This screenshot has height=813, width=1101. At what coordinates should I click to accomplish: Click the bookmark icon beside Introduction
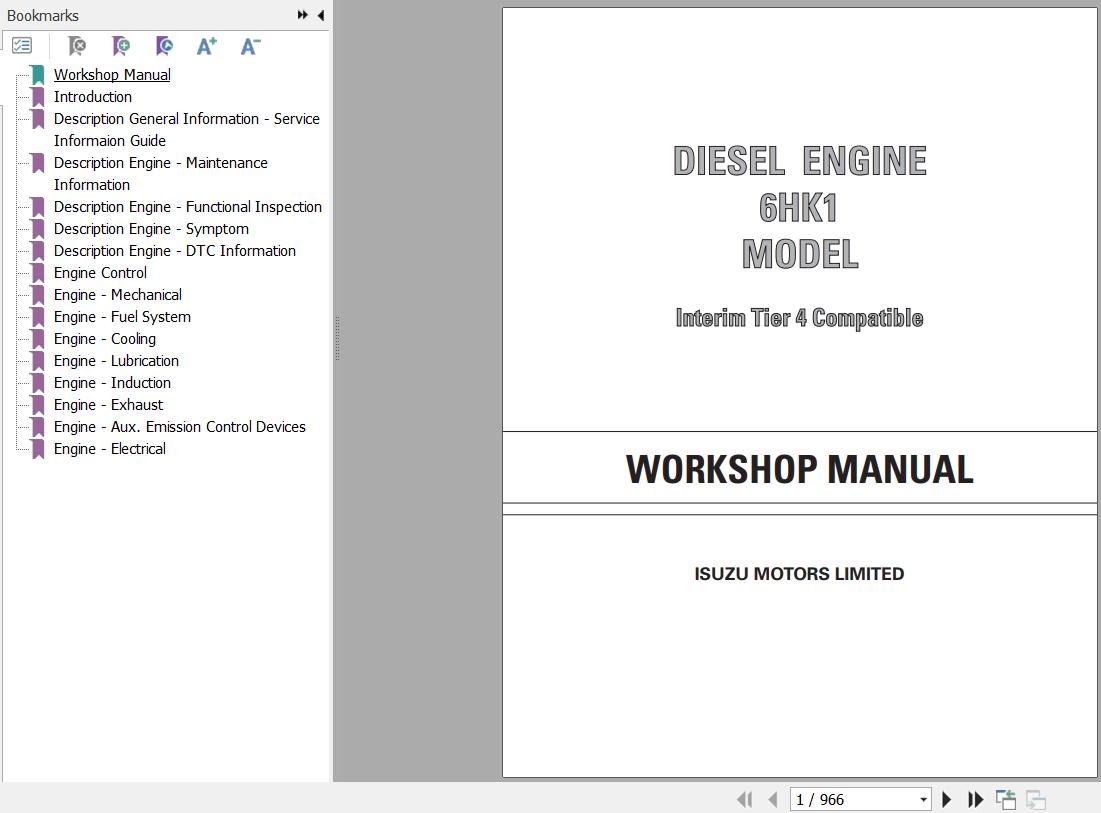[x=38, y=97]
